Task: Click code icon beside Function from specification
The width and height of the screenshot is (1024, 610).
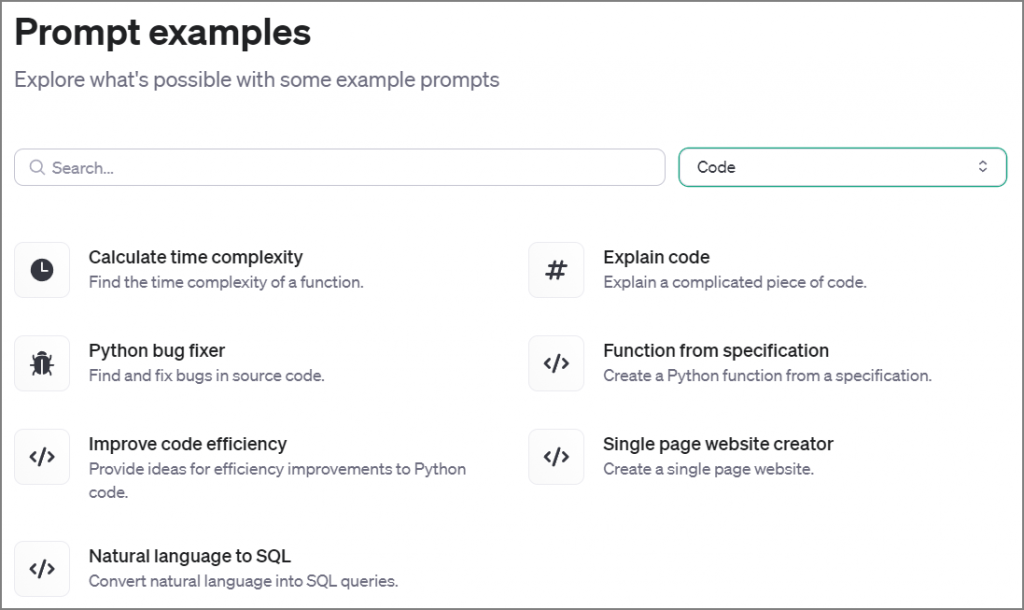Action: click(x=556, y=363)
